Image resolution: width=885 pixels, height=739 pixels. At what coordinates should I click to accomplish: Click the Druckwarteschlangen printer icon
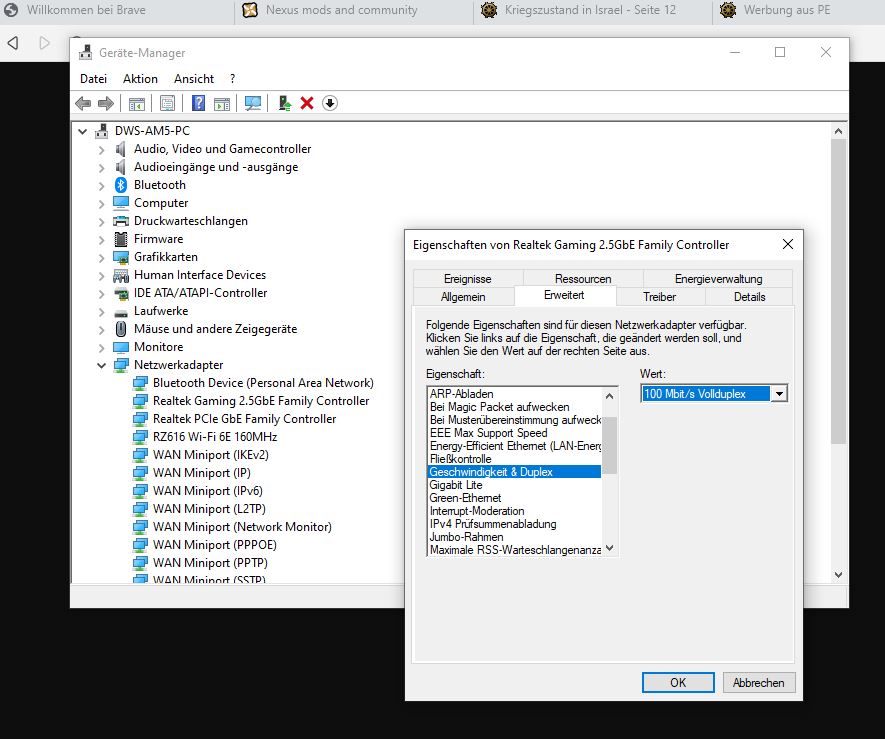coord(121,221)
